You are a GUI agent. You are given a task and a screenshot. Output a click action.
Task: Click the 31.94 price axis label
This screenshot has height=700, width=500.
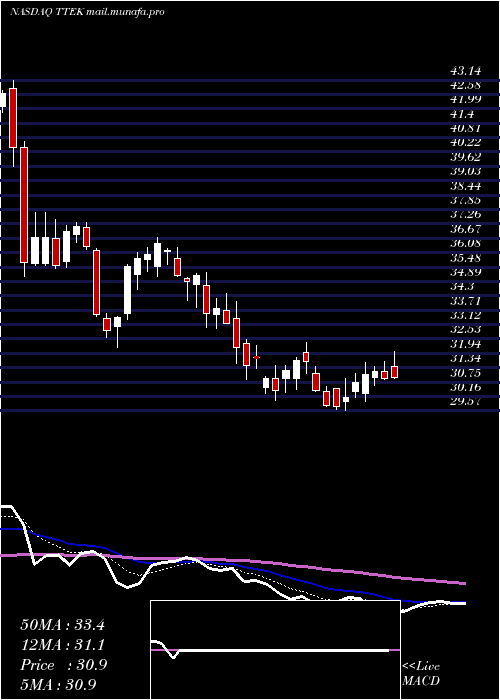pos(465,345)
